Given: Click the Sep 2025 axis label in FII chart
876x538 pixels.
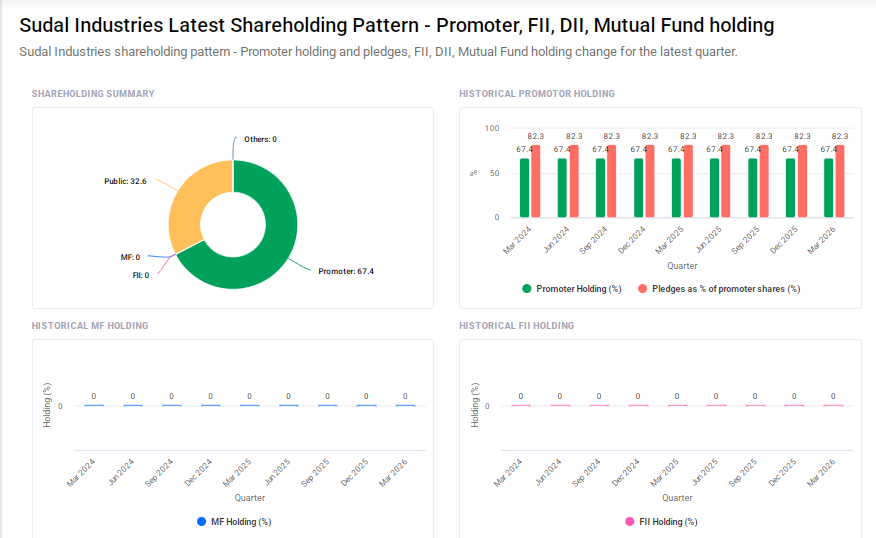Looking at the screenshot, I should (744, 472).
